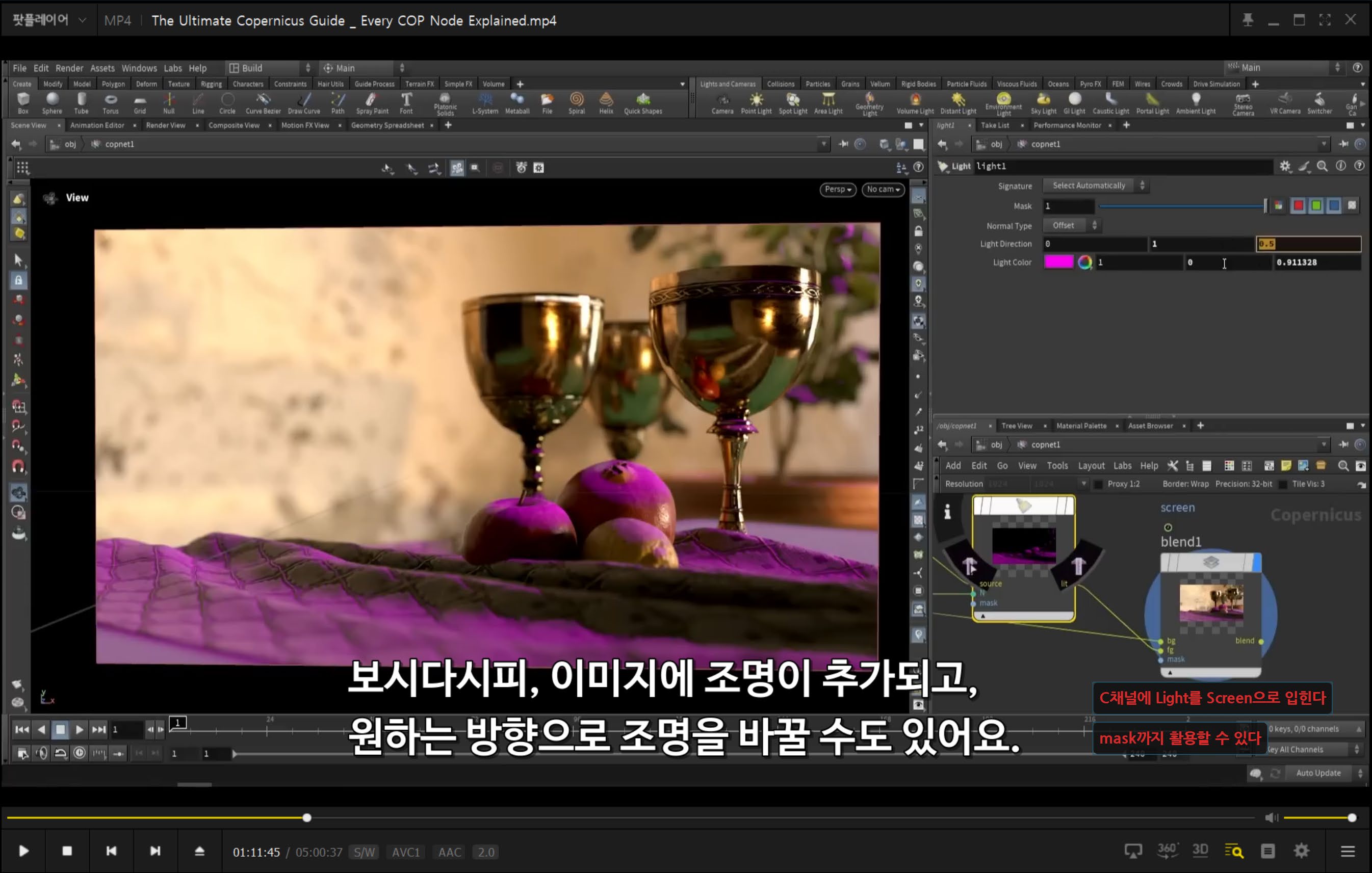Click the magenta Light Color swatch
This screenshot has width=1372, height=873.
tap(1058, 262)
